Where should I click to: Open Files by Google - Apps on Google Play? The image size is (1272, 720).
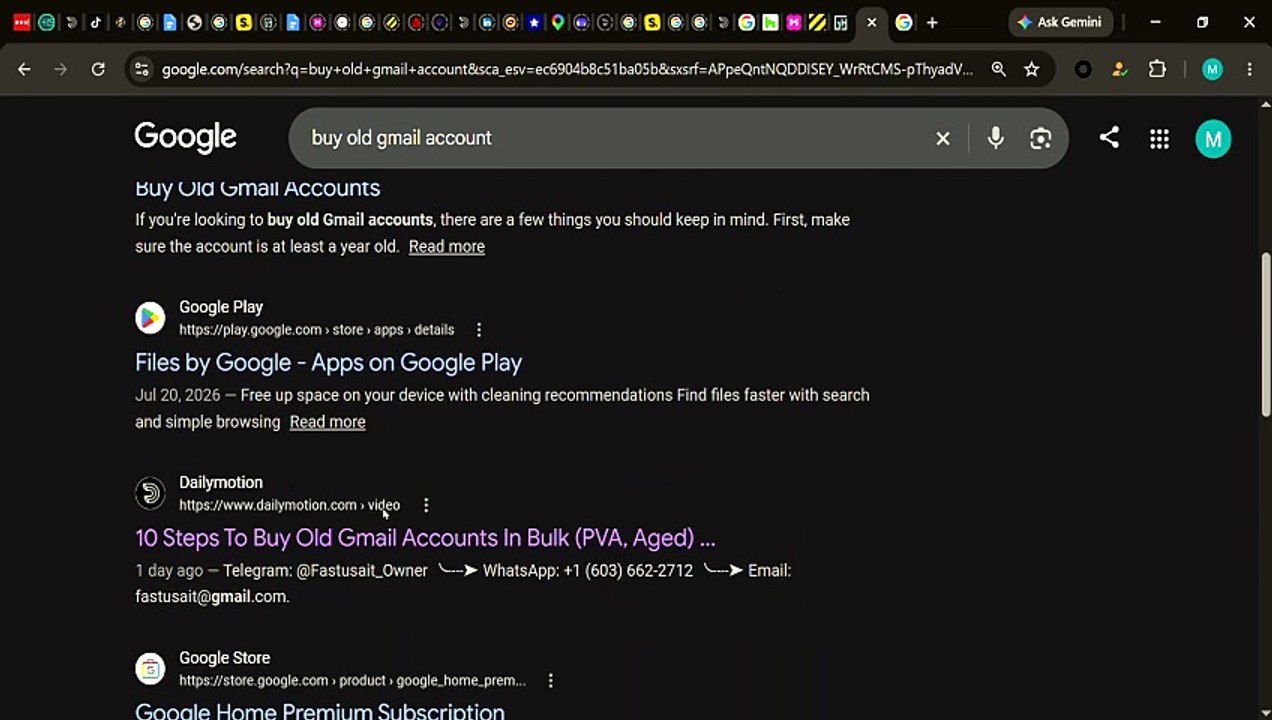click(328, 362)
